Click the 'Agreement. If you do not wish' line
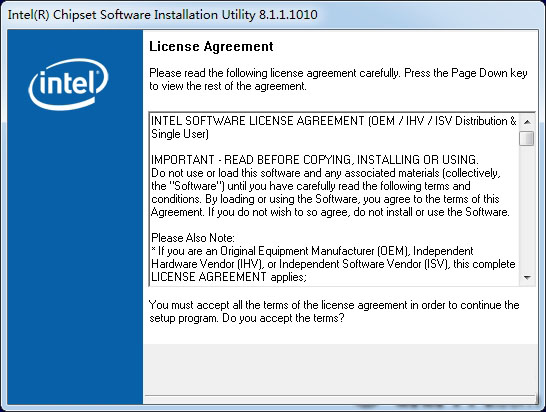546x412 pixels. pos(330,212)
